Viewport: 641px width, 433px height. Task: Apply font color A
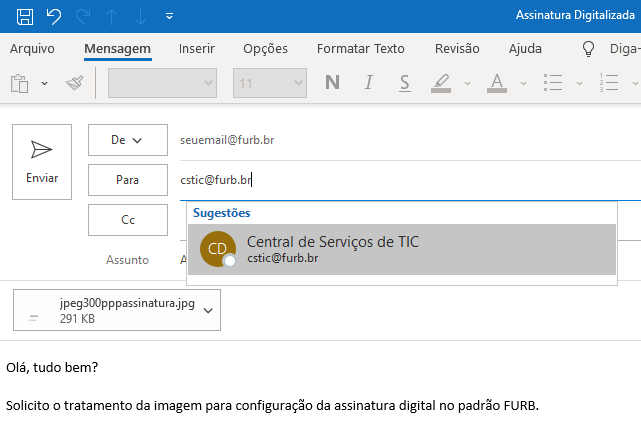tap(497, 83)
